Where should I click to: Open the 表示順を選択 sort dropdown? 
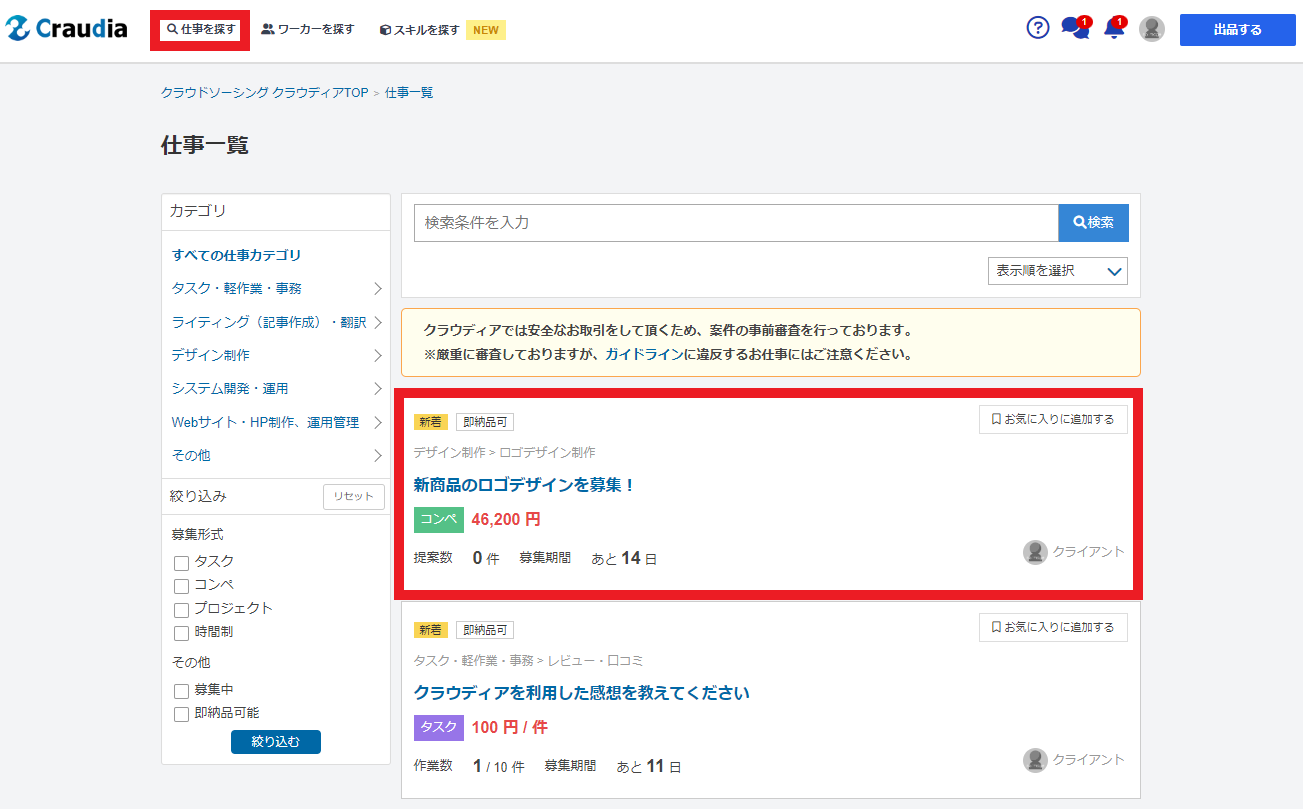tap(1057, 271)
